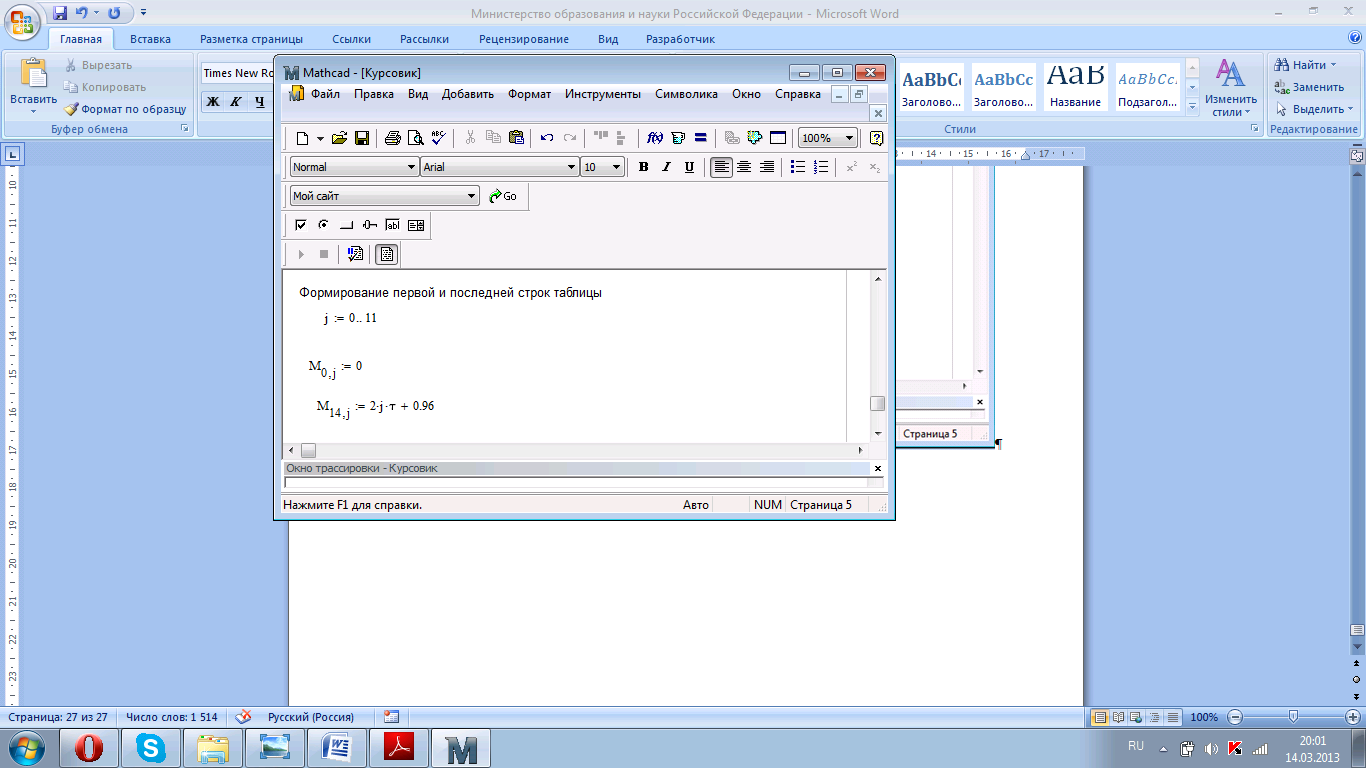Click the Word zoom out minus button
The image size is (1366, 768).
1235,717
